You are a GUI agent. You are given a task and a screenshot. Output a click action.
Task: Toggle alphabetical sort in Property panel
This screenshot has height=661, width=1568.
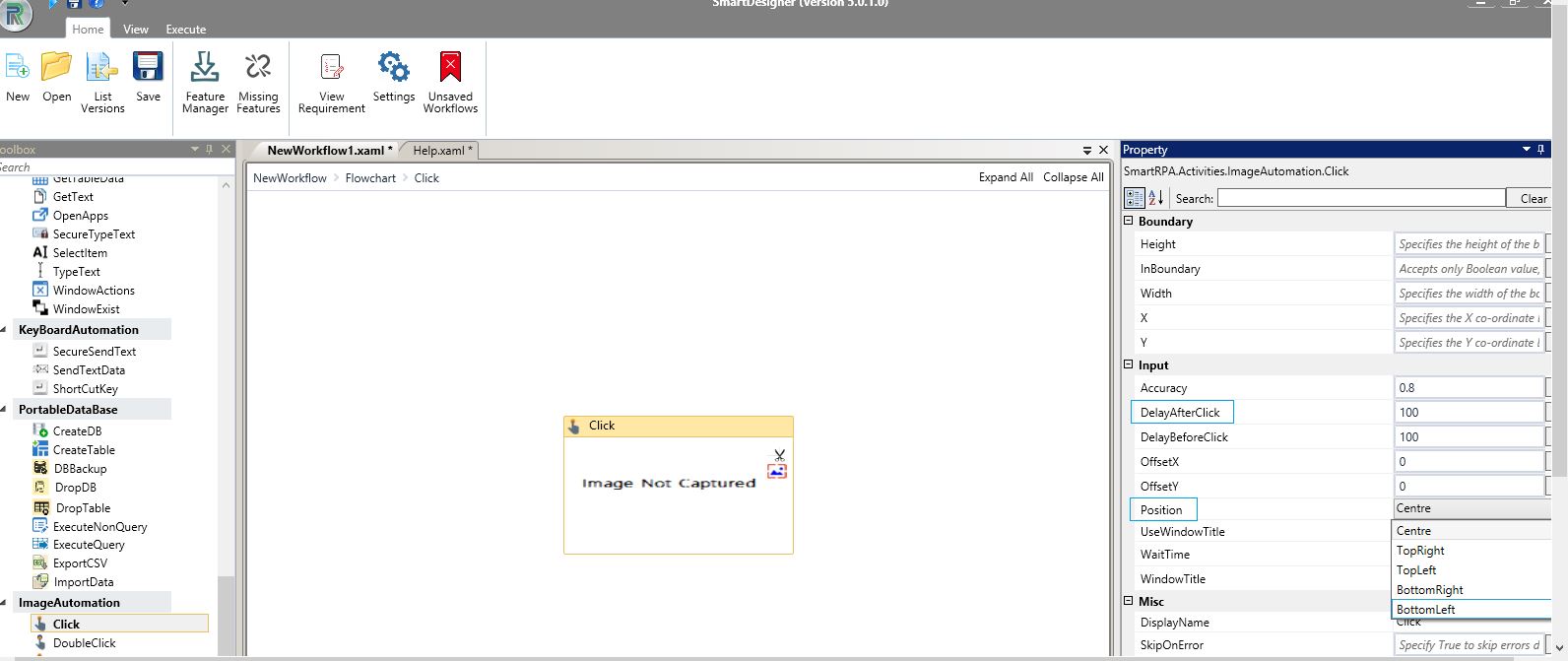point(1155,198)
